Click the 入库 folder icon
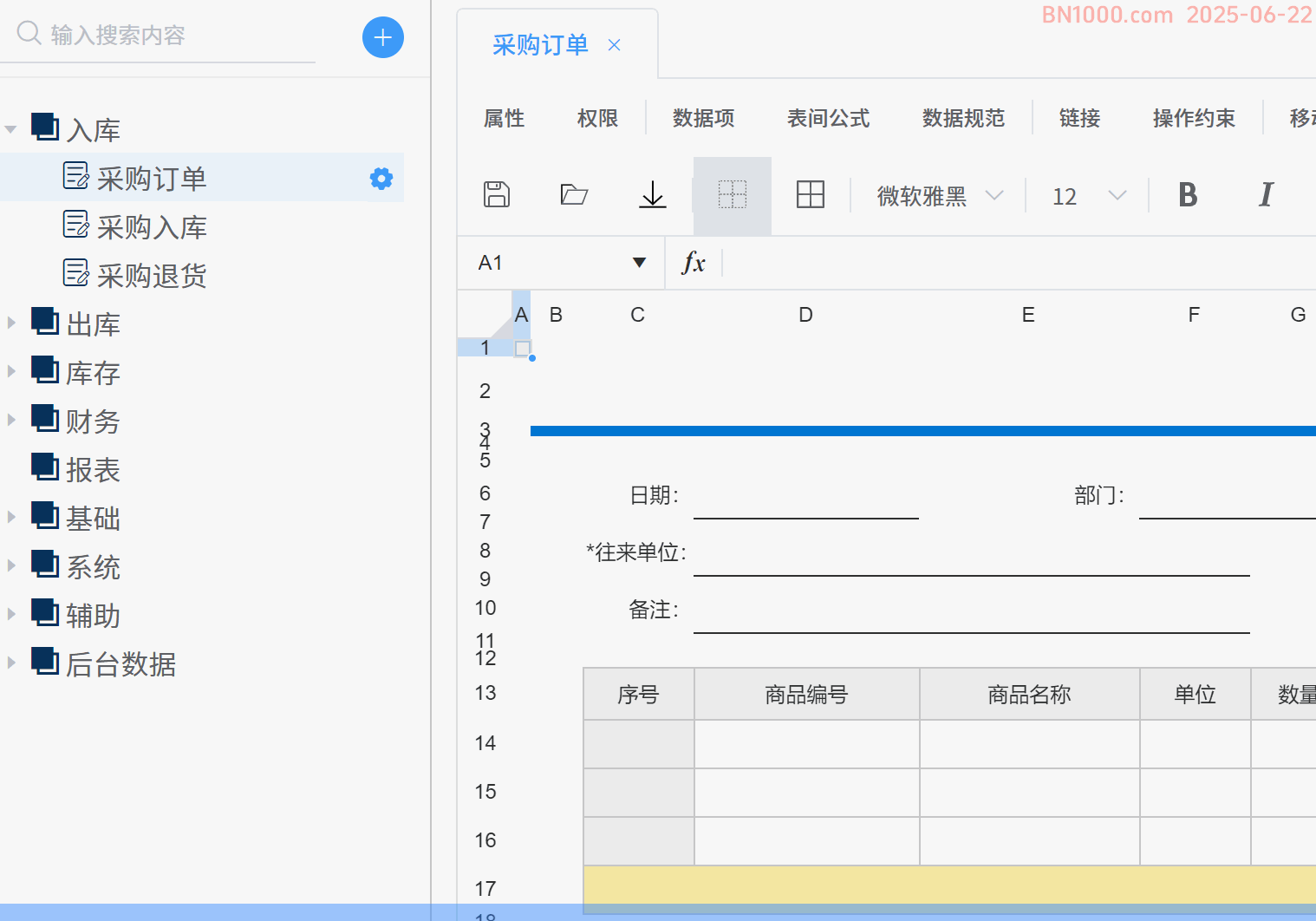The width and height of the screenshot is (1316, 921). [x=45, y=127]
